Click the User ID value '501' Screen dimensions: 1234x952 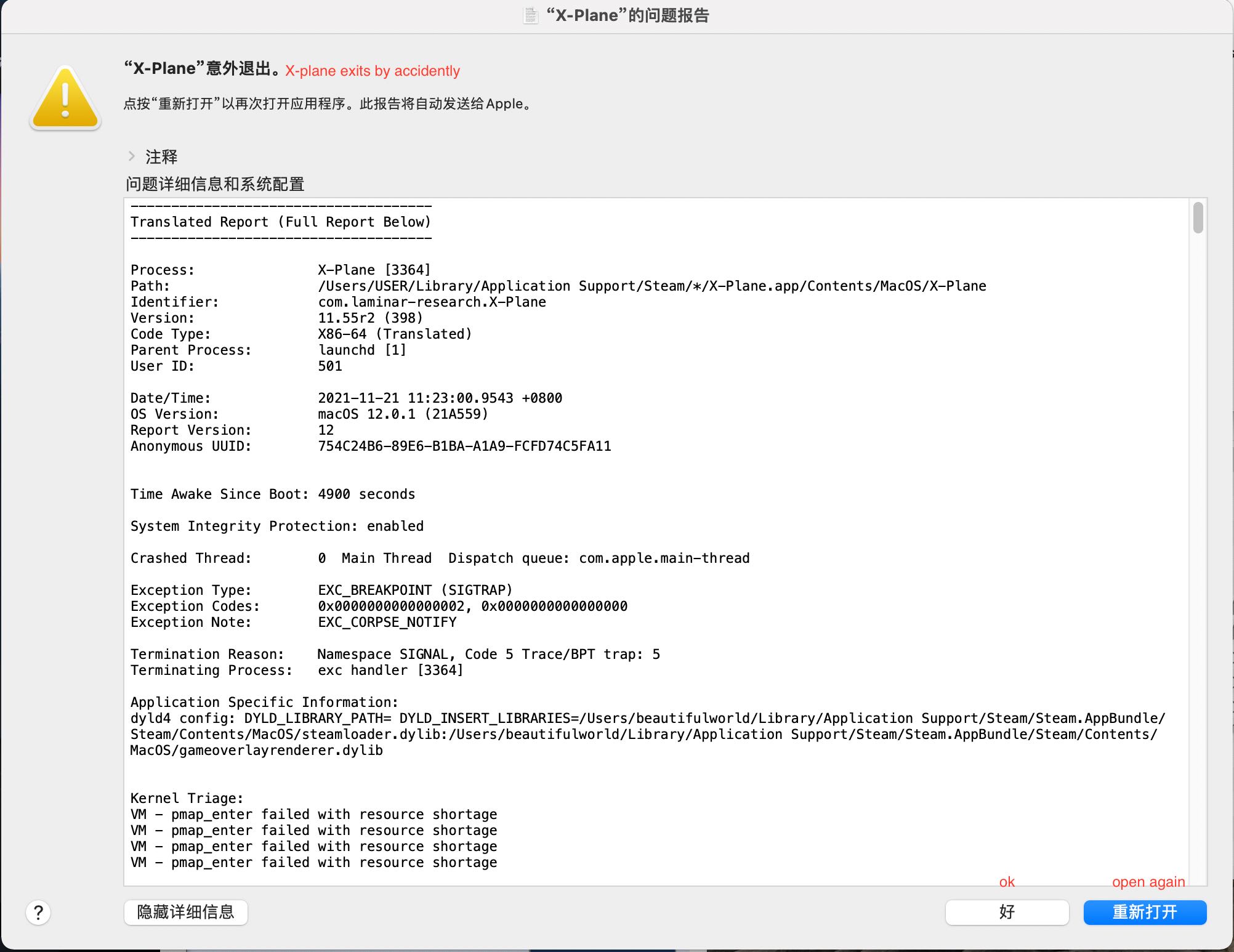click(330, 366)
